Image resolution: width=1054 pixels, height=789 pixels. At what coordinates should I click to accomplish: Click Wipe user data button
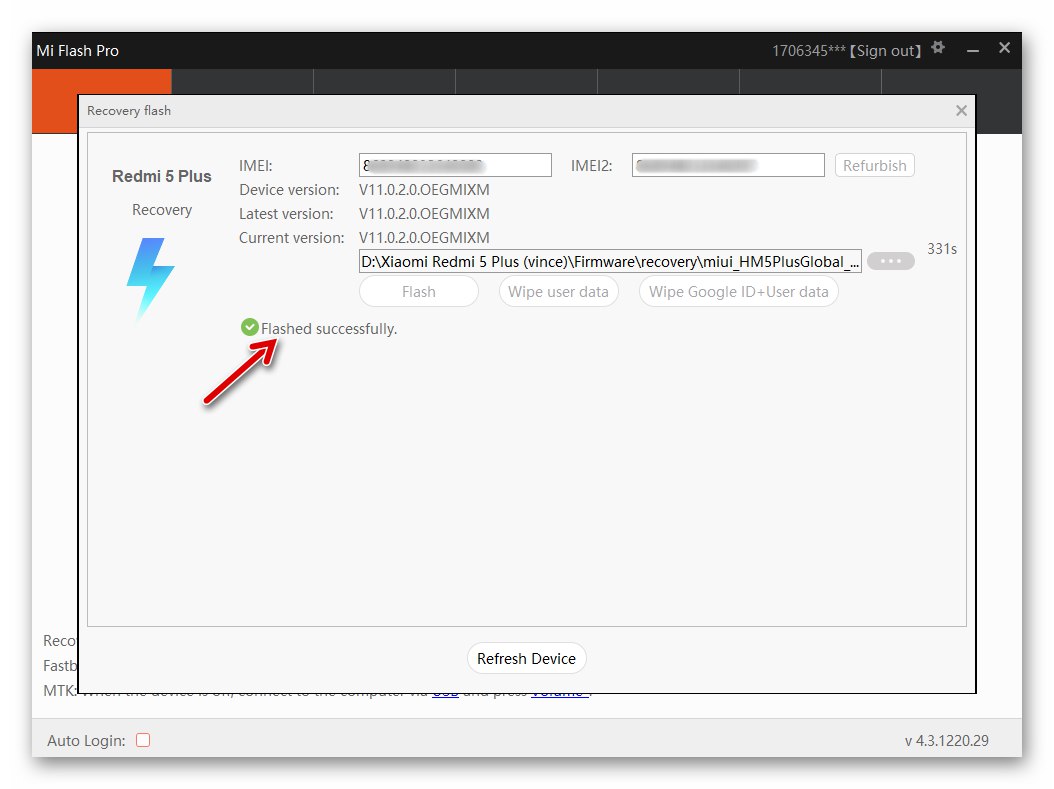(x=559, y=292)
